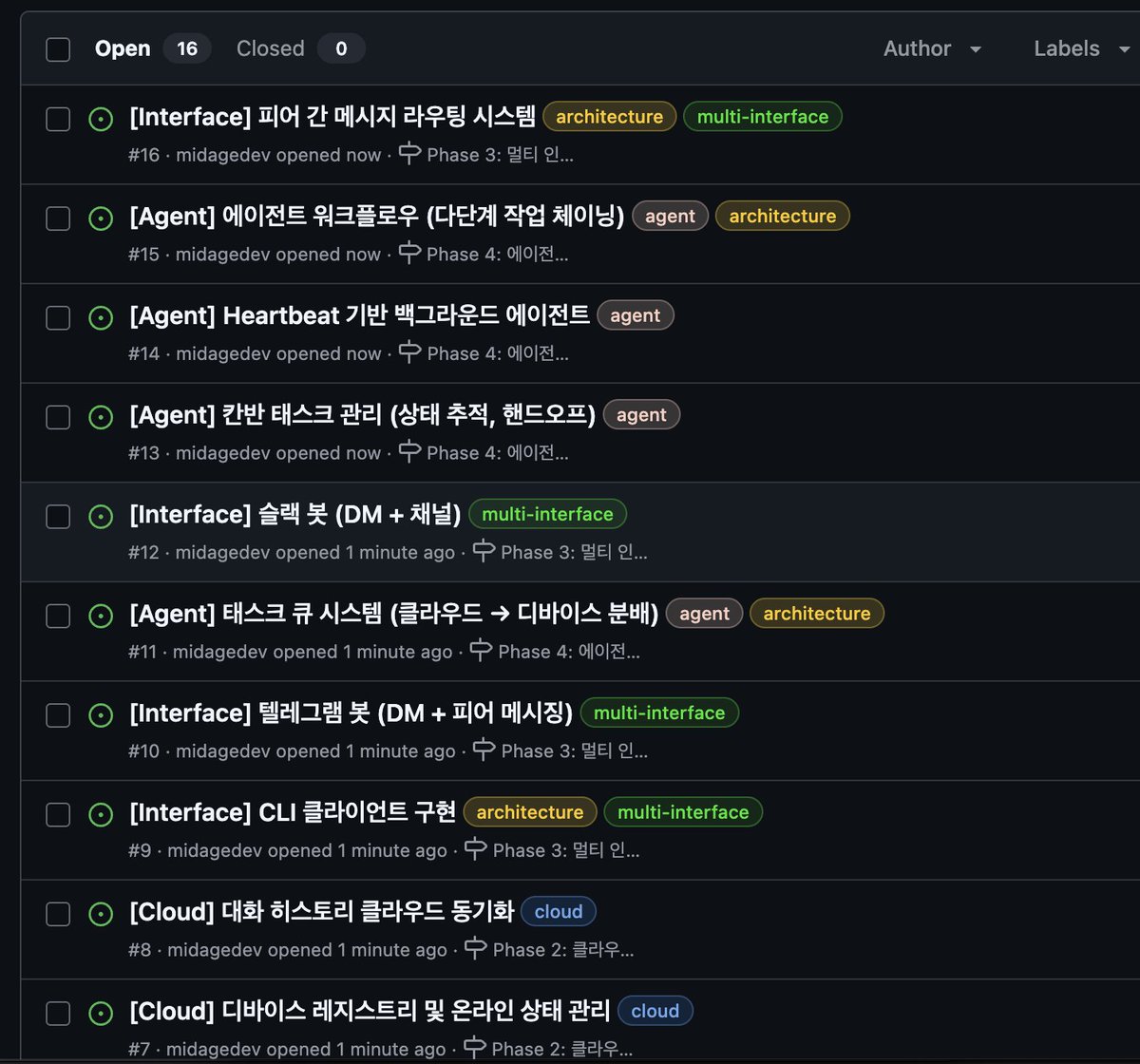Image resolution: width=1140 pixels, height=1064 pixels.
Task: Click the green multi-interface label on issue #12
Action: [547, 515]
